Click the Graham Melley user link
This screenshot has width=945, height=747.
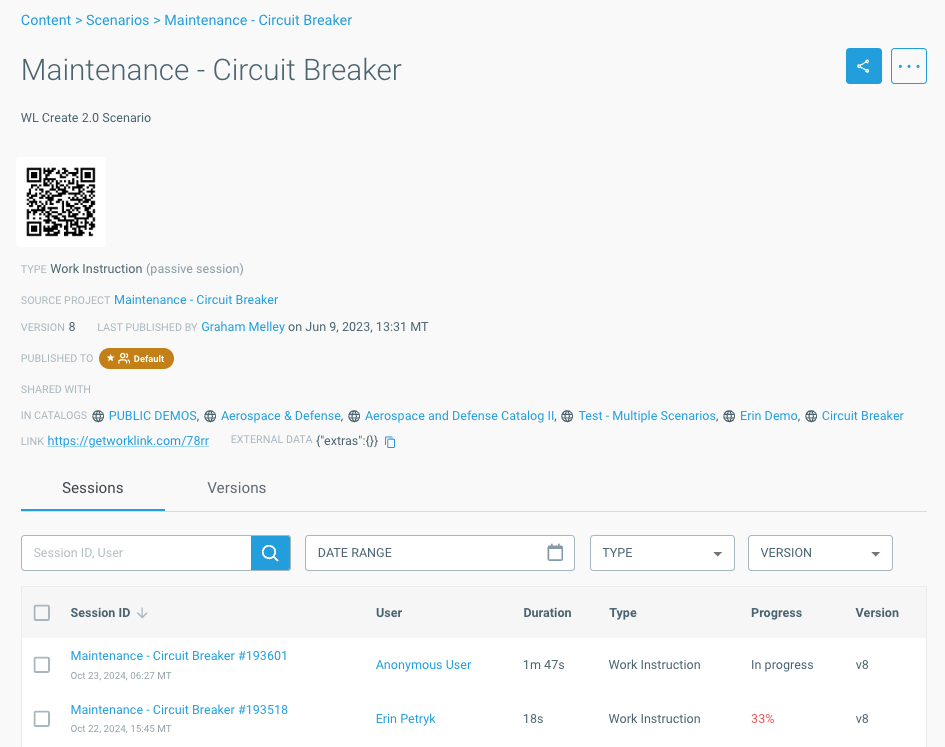243,327
